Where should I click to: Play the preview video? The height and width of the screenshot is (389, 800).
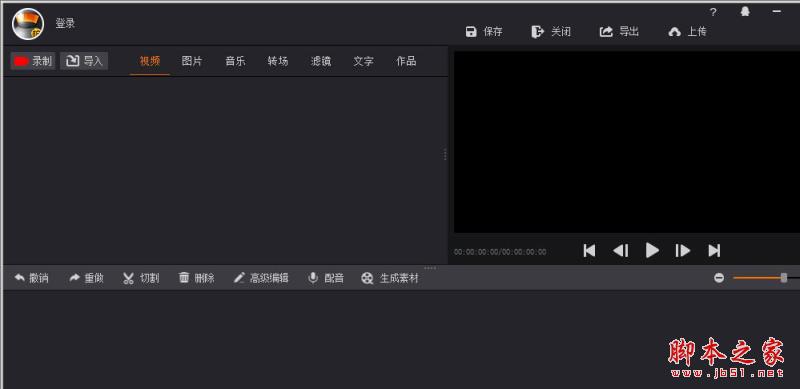[x=652, y=250]
